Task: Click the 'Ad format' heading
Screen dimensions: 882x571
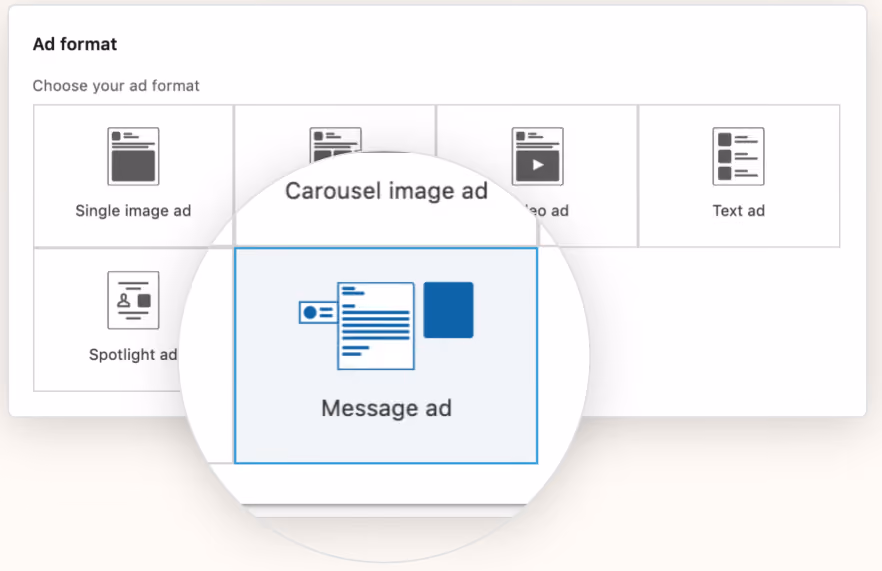Action: tap(75, 44)
